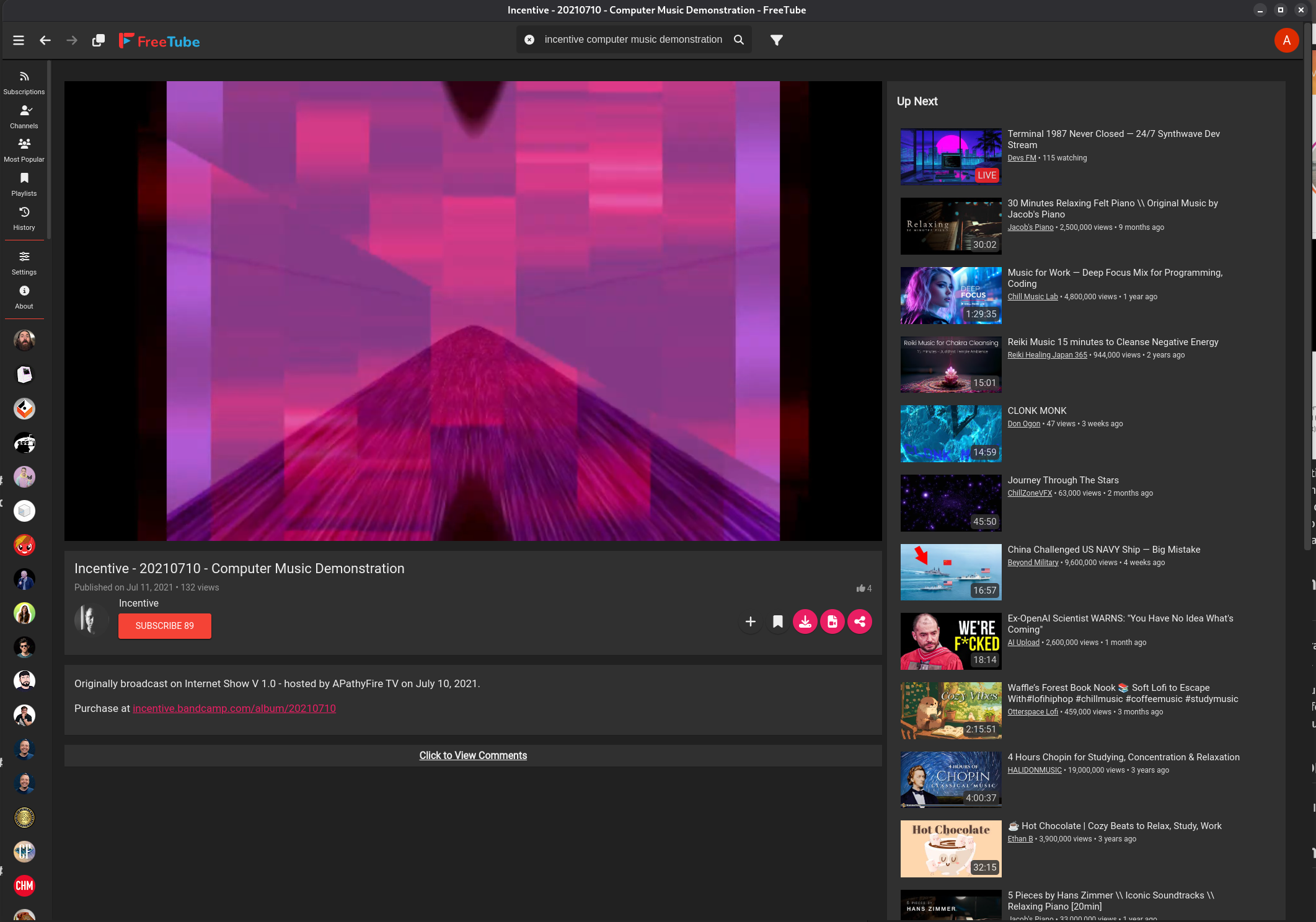Screen dimensions: 1316x922
Task: Click the download video button
Action: pyautogui.click(x=805, y=621)
